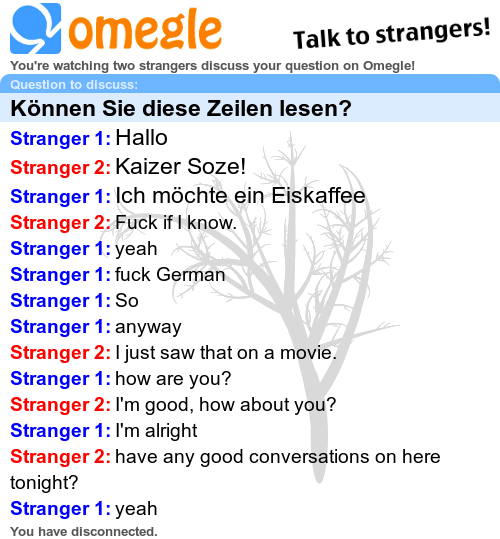Click the Omegle blue speech-bubble logo icon

click(x=36, y=29)
